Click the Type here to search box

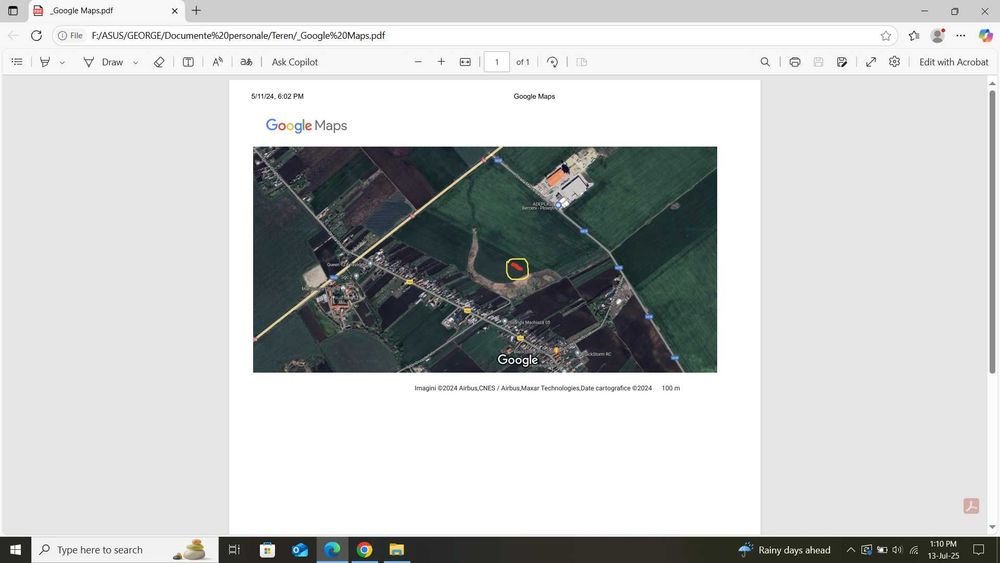tap(124, 550)
